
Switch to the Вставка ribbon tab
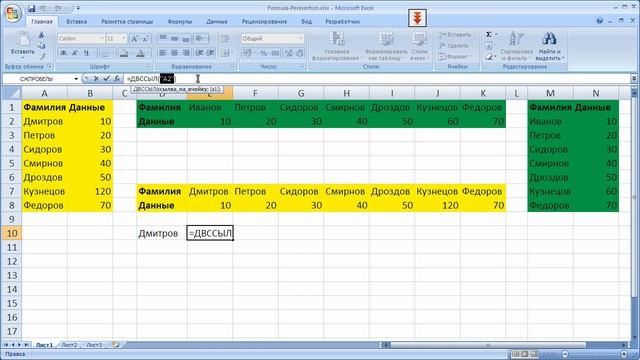click(x=77, y=22)
